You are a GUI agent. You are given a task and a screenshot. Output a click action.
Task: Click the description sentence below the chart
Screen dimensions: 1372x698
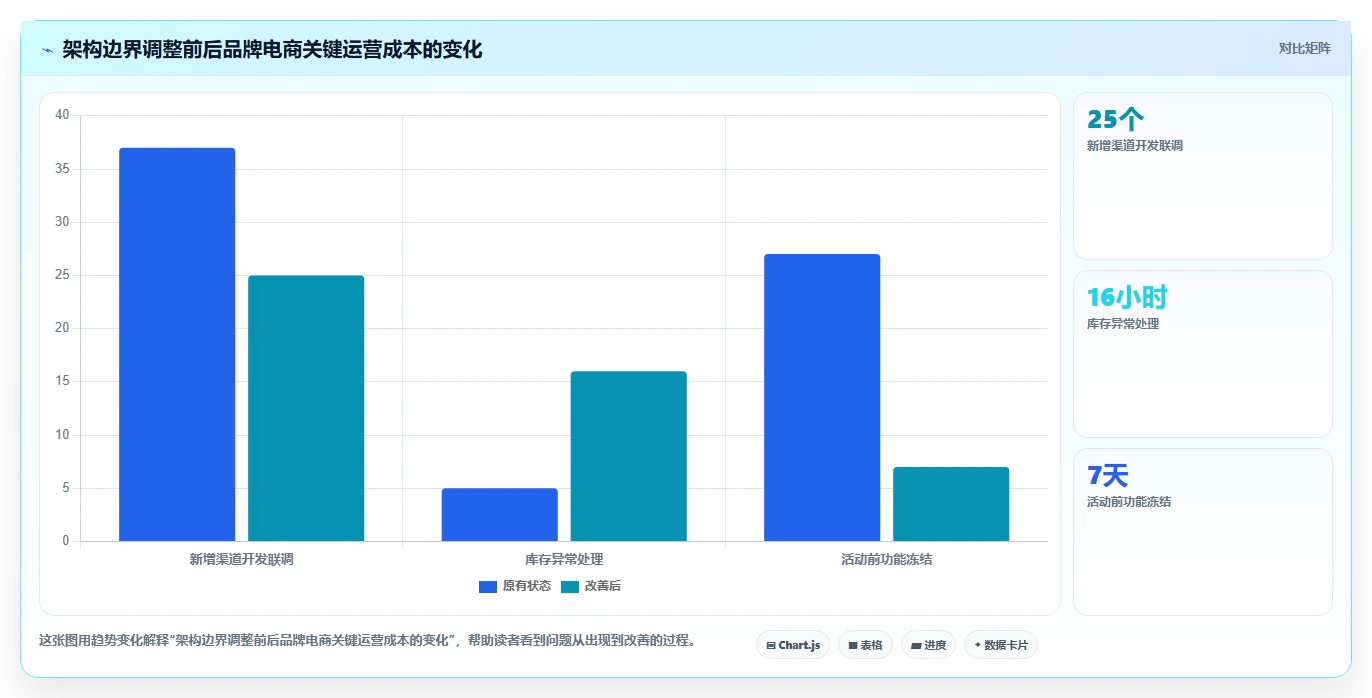367,641
